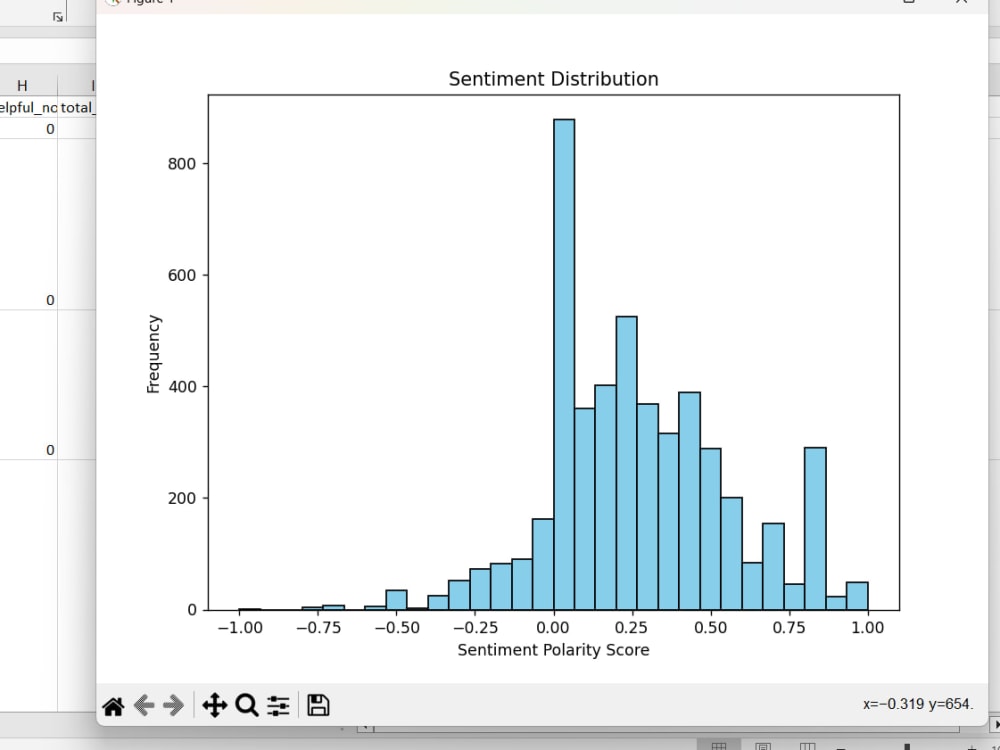Reset the plot with the Home icon

114,706
